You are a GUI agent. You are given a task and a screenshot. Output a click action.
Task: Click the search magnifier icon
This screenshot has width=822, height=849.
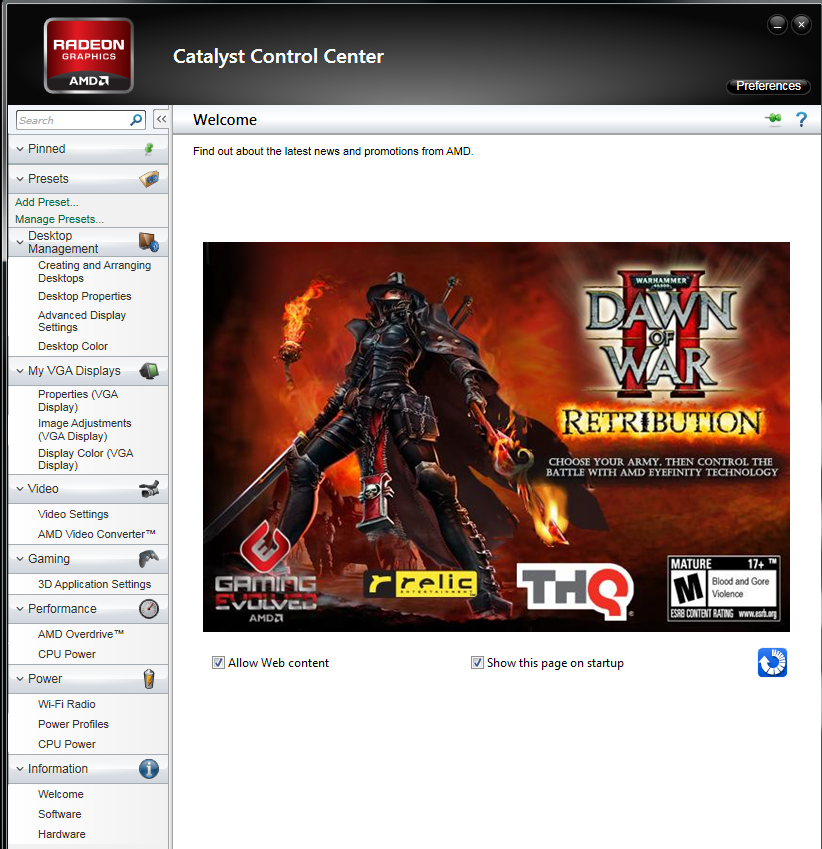pyautogui.click(x=135, y=119)
